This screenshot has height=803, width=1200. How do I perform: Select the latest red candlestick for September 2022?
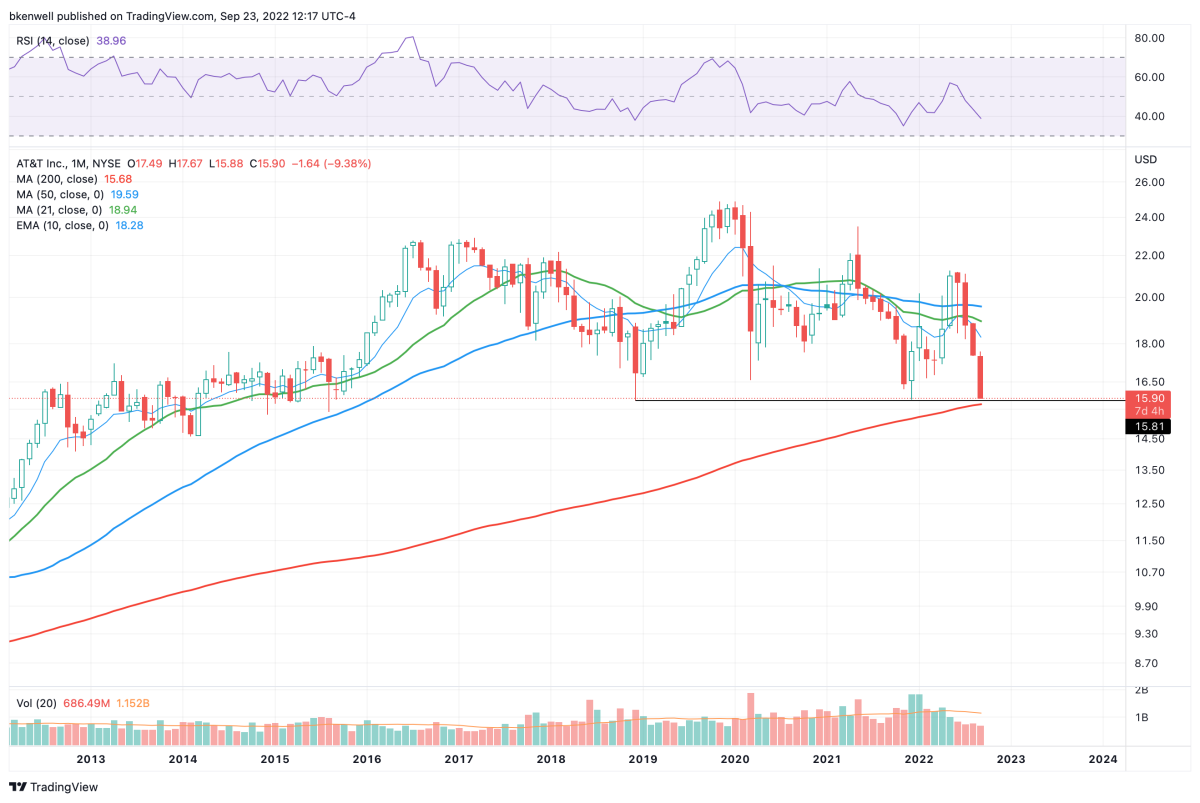(981, 377)
